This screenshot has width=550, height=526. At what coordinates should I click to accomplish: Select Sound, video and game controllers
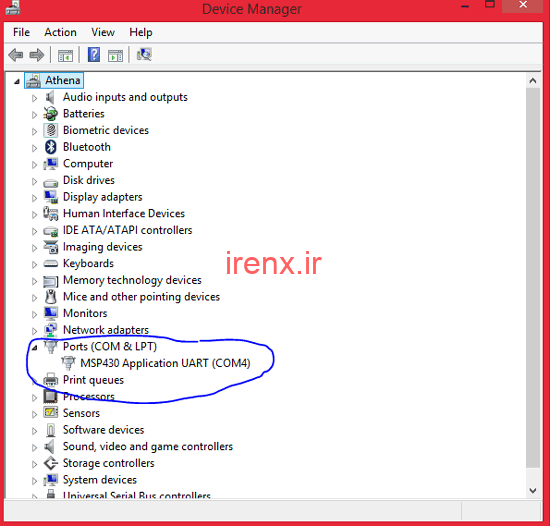(x=148, y=446)
